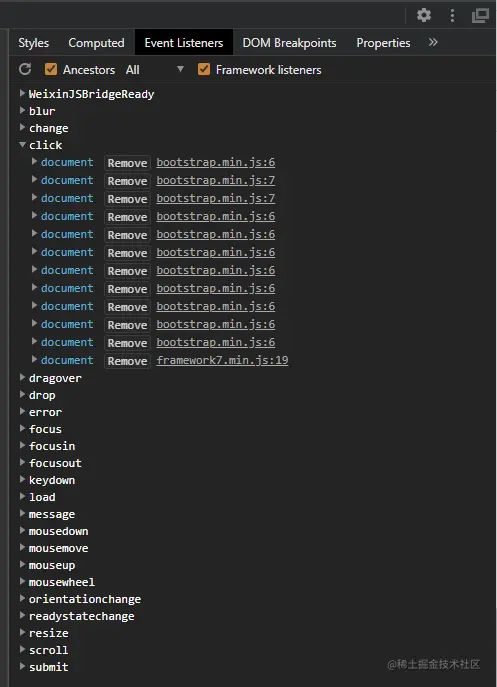Switch to the Styles tab
The image size is (497, 687).
(x=34, y=43)
